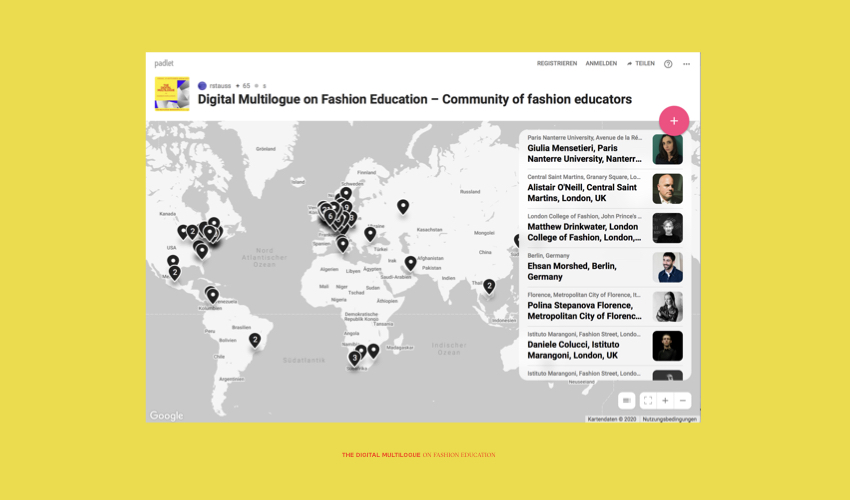The width and height of the screenshot is (850, 500).
Task: Open the Ehsan Morshed, Berlin post
Action: click(585, 268)
